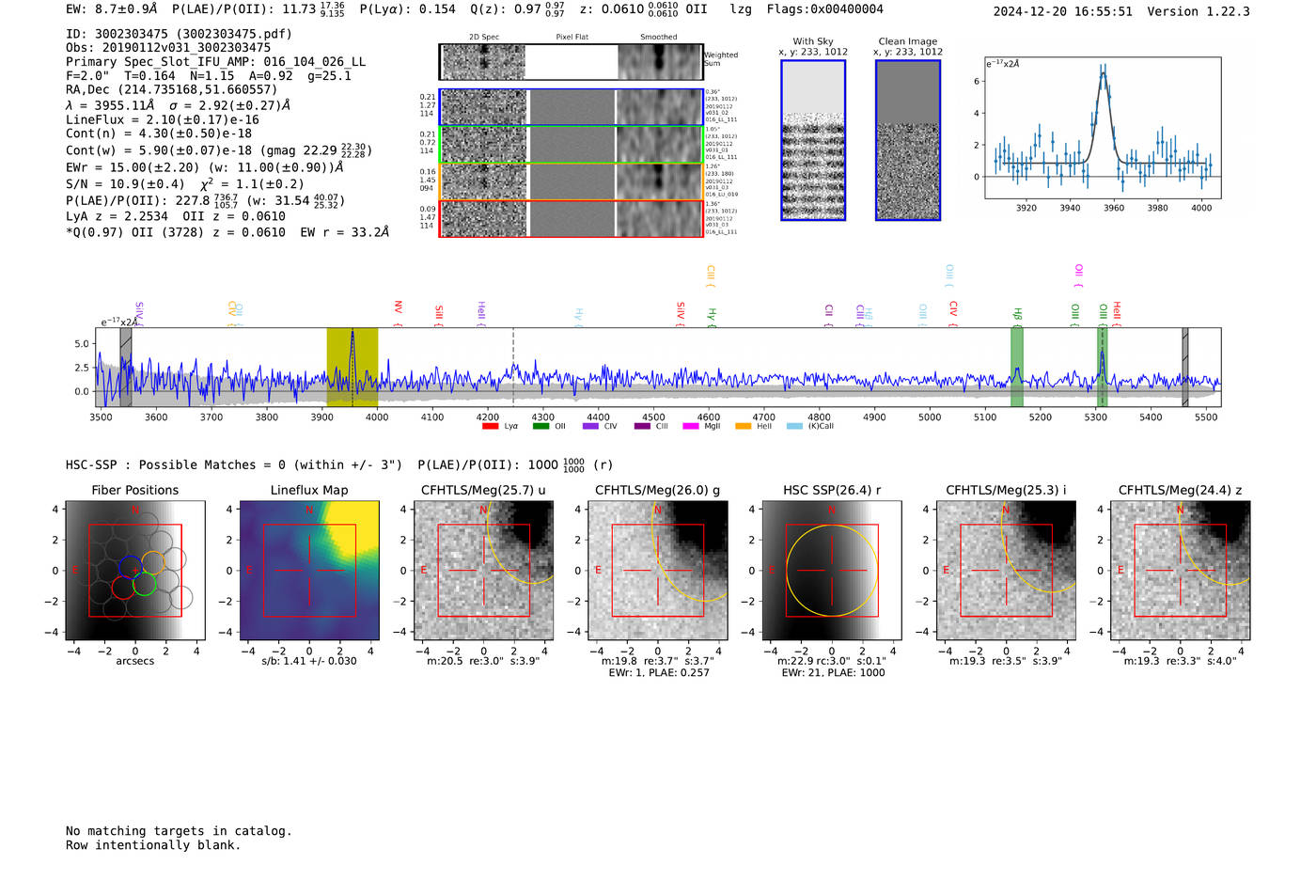The height and width of the screenshot is (896, 1316).
Task: Open the HSC SSP(26.4) r image
Action: [x=832, y=570]
